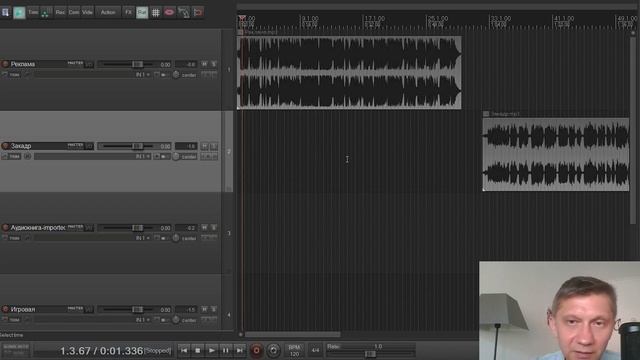
Task: Click the BPM 120 tempo field
Action: coord(294,351)
